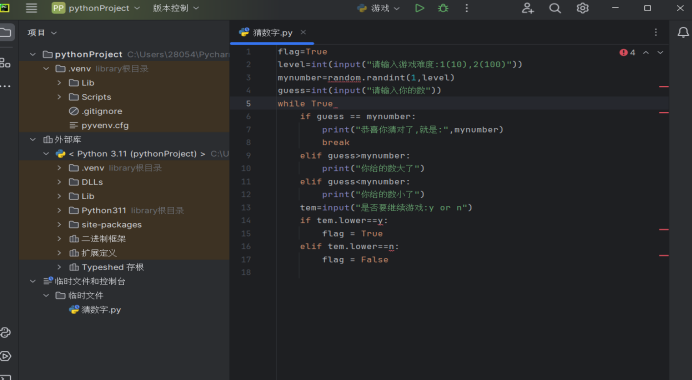Open the pythonProject name dropdown
692x380 pixels.
96,8
